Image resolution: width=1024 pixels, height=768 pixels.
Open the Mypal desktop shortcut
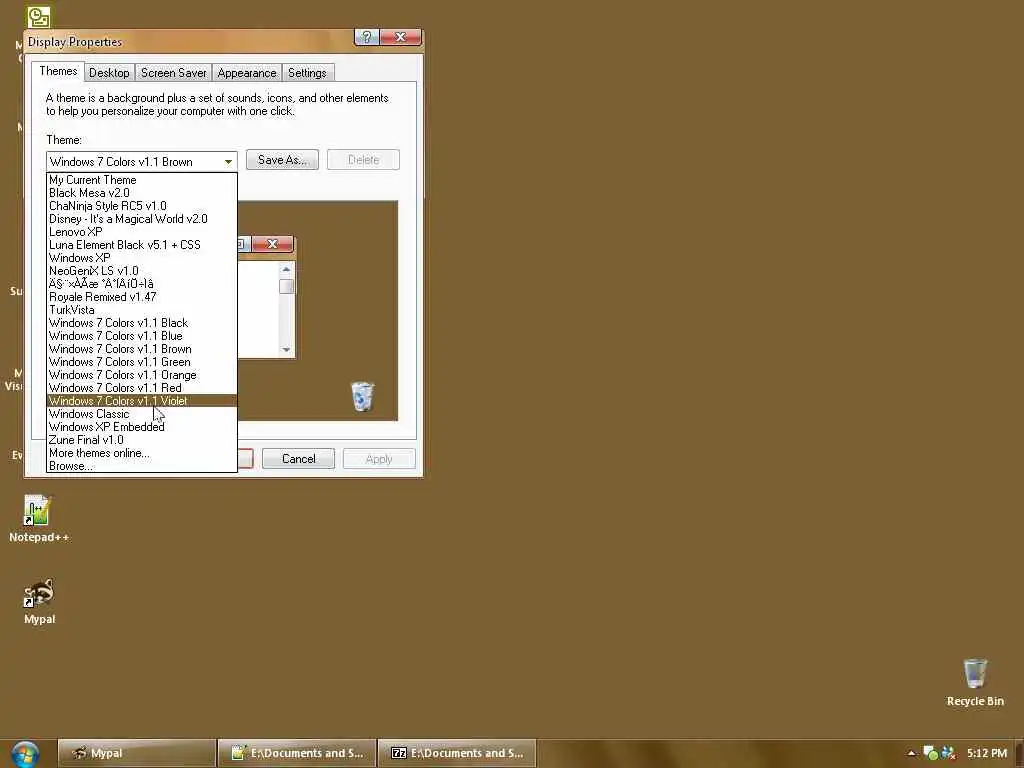[39, 601]
